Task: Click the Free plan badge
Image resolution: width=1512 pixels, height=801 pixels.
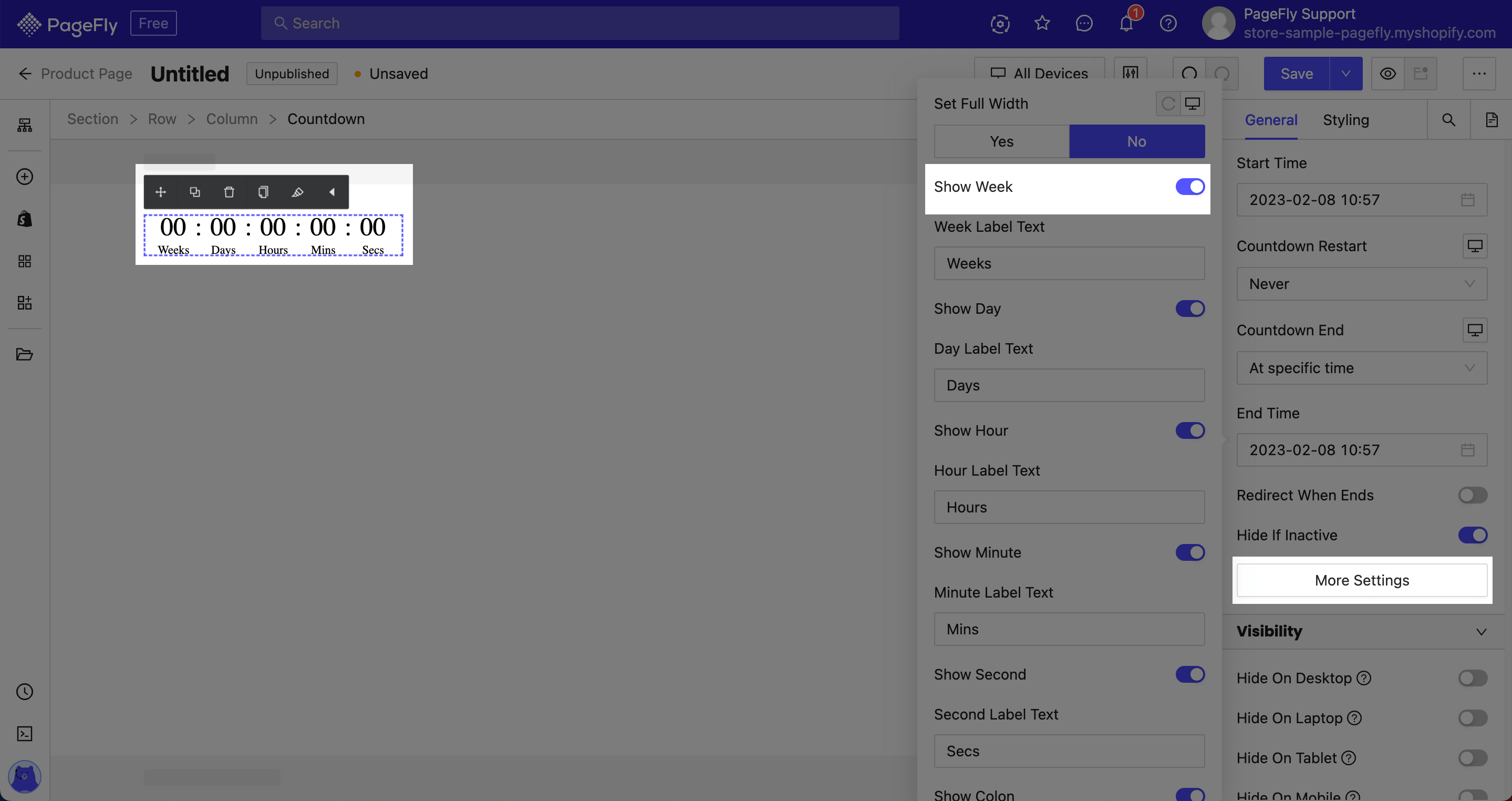Action: point(153,24)
